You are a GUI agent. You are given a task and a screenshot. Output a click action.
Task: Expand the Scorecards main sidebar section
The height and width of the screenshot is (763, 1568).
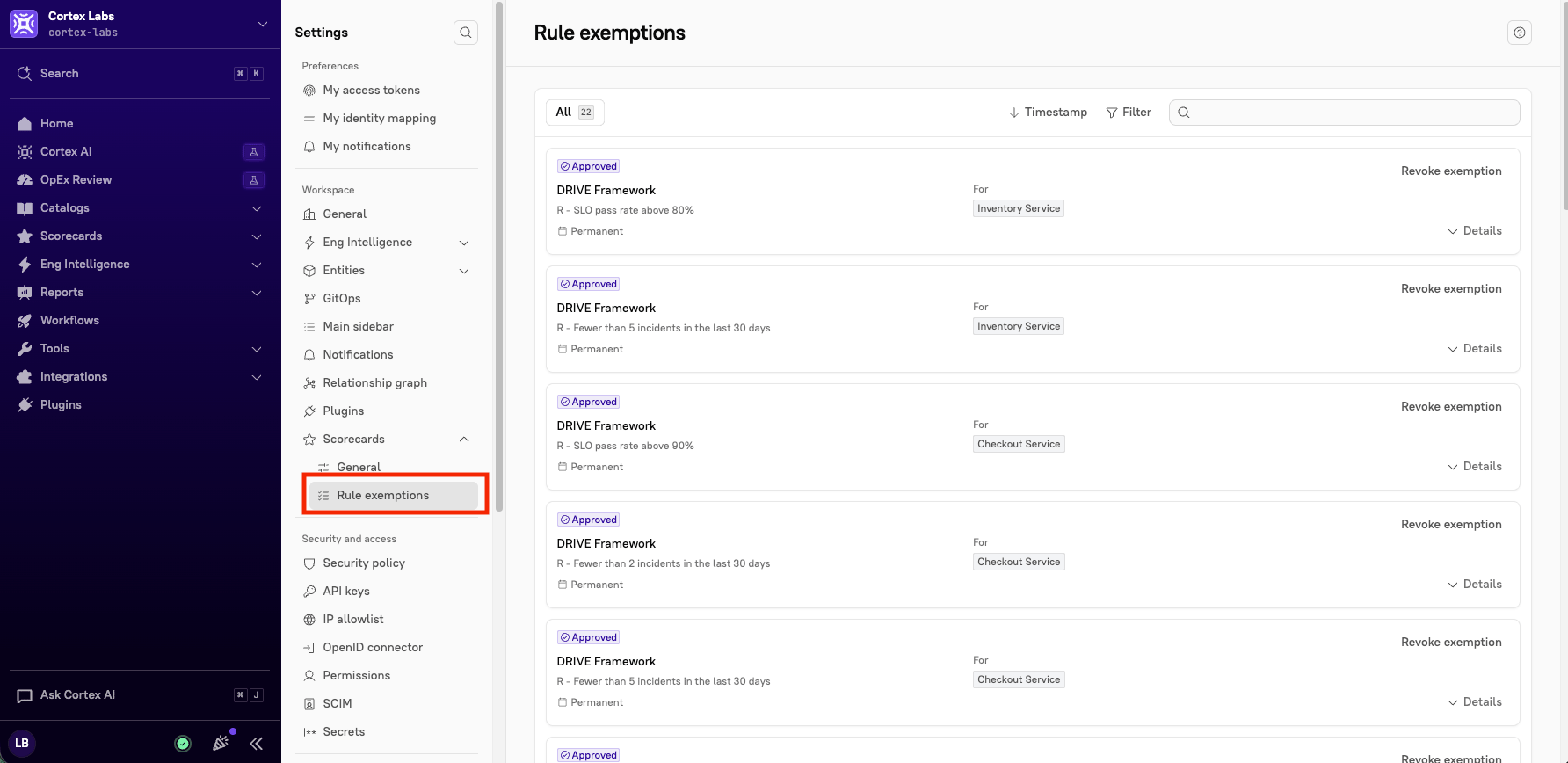257,236
